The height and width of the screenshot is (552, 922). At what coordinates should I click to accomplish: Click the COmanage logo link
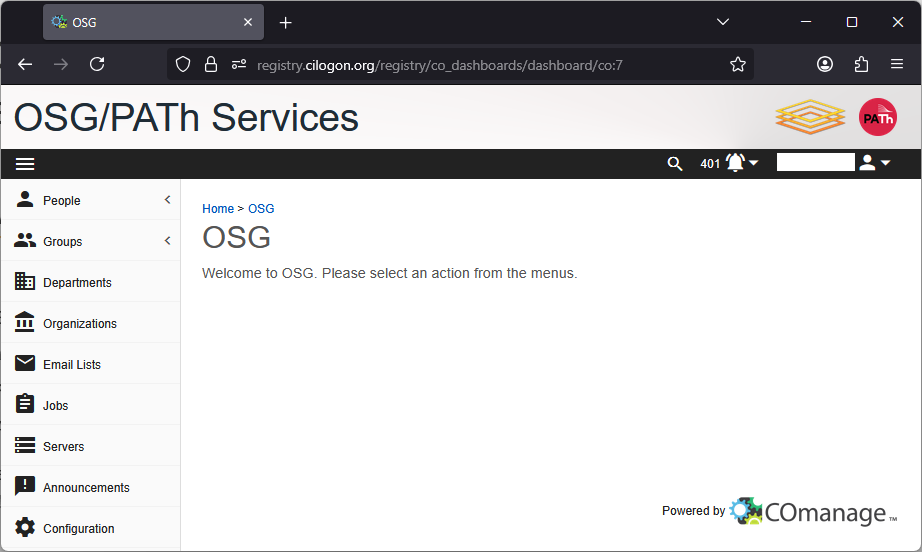click(813, 511)
